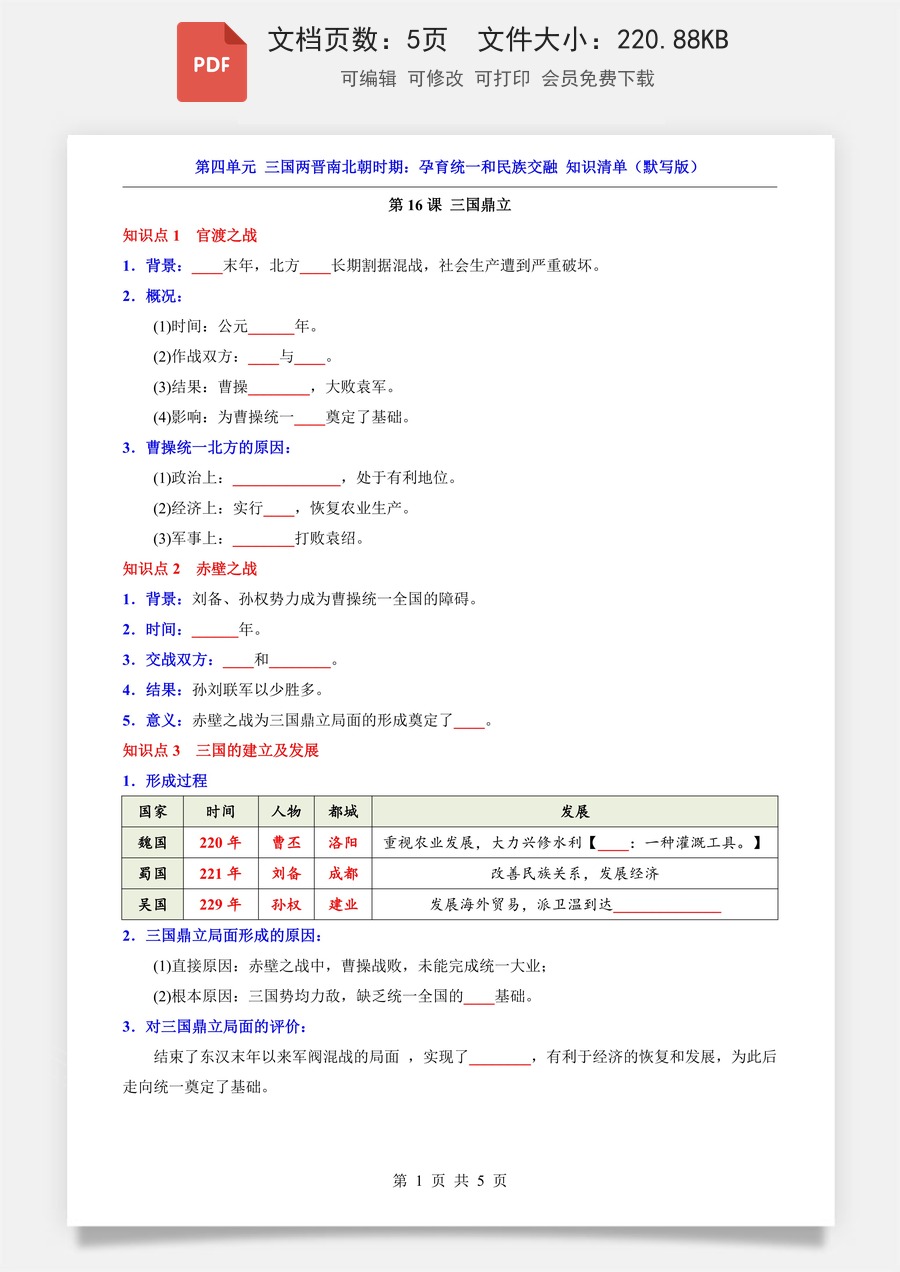Image resolution: width=900 pixels, height=1272 pixels.
Task: Click the table cell '洛阳'
Action: pos(343,843)
